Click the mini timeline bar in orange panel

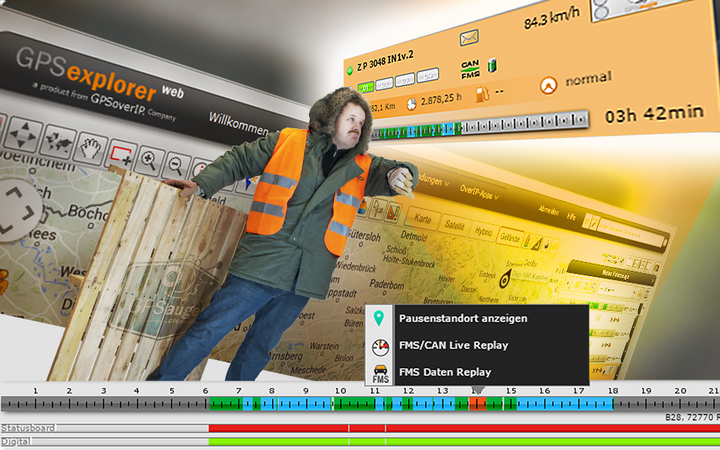pyautogui.click(x=480, y=127)
